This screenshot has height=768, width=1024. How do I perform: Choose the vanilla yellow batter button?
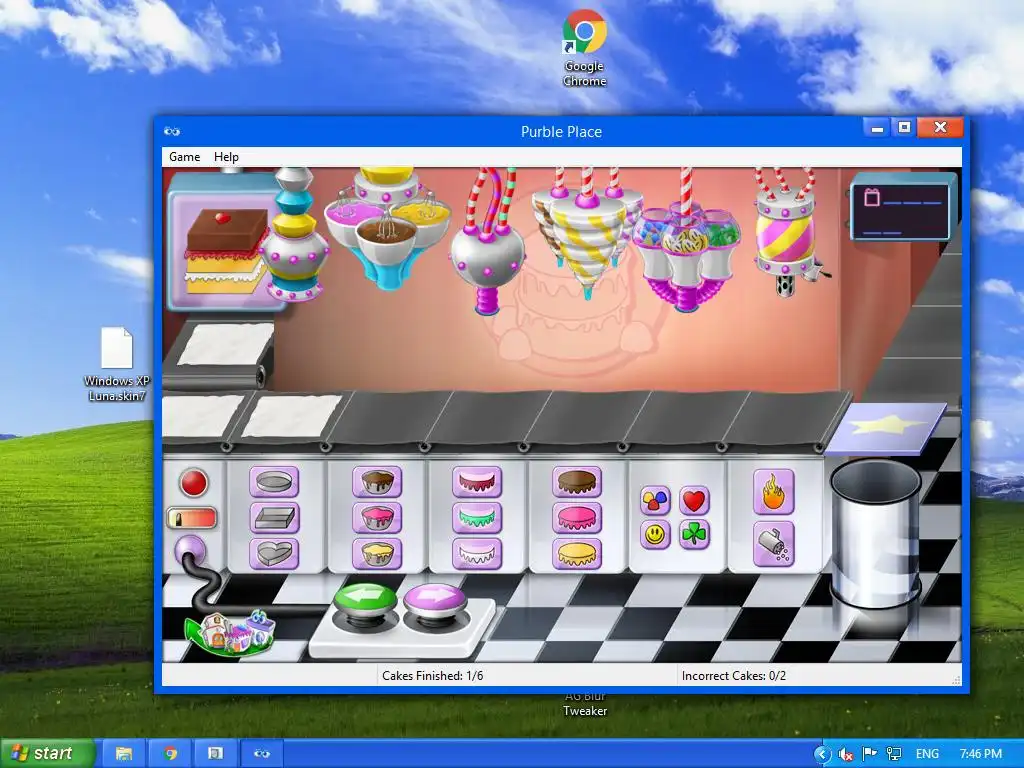pos(377,554)
